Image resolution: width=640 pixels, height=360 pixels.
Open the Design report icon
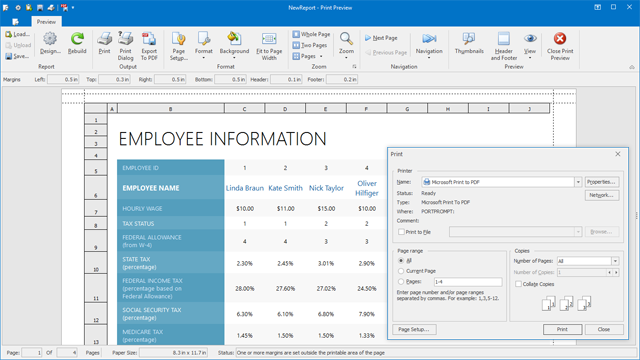(50, 39)
